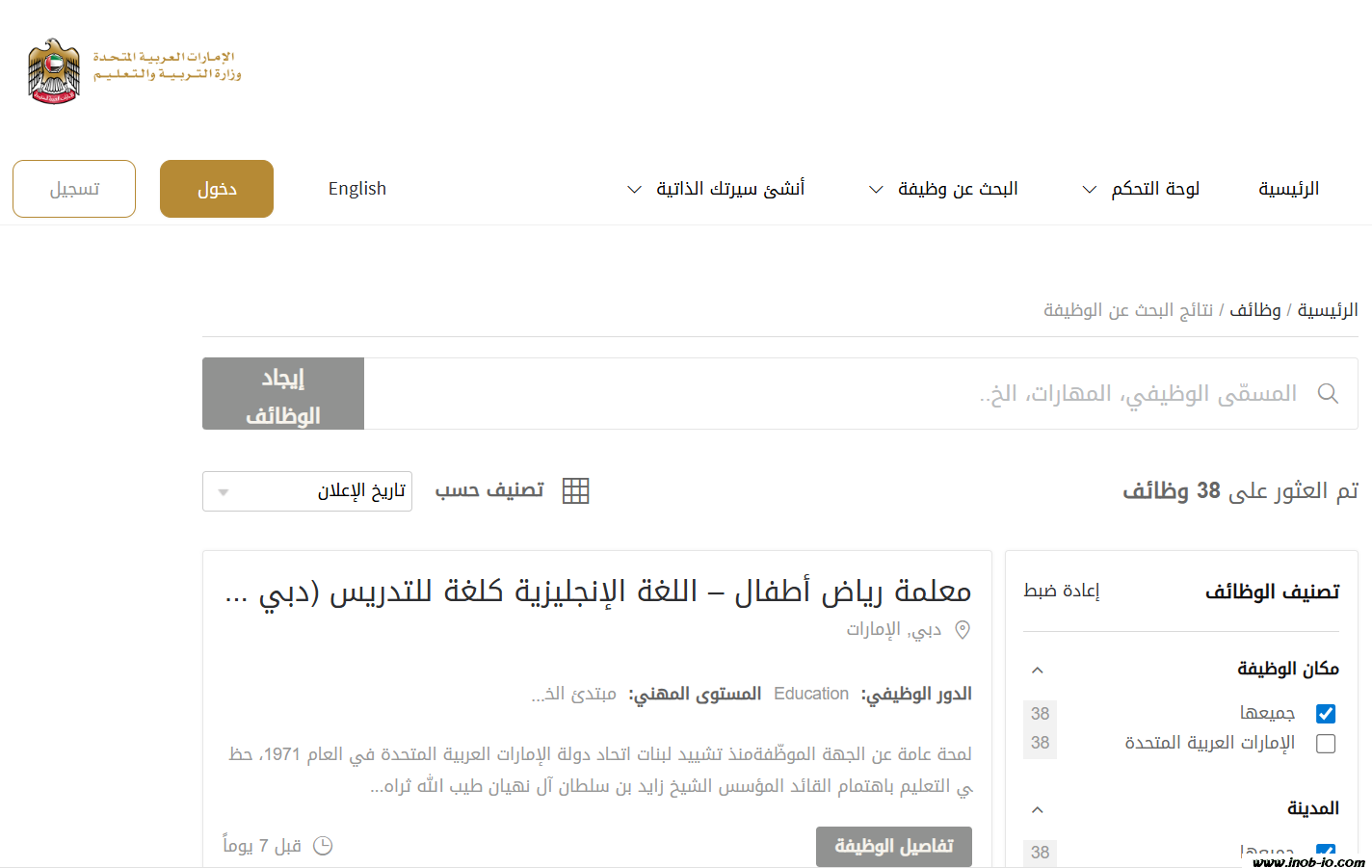The image size is (1372, 868).
Task: Open تفاصيل الوظيفة for the kindergarten job
Action: [893, 846]
